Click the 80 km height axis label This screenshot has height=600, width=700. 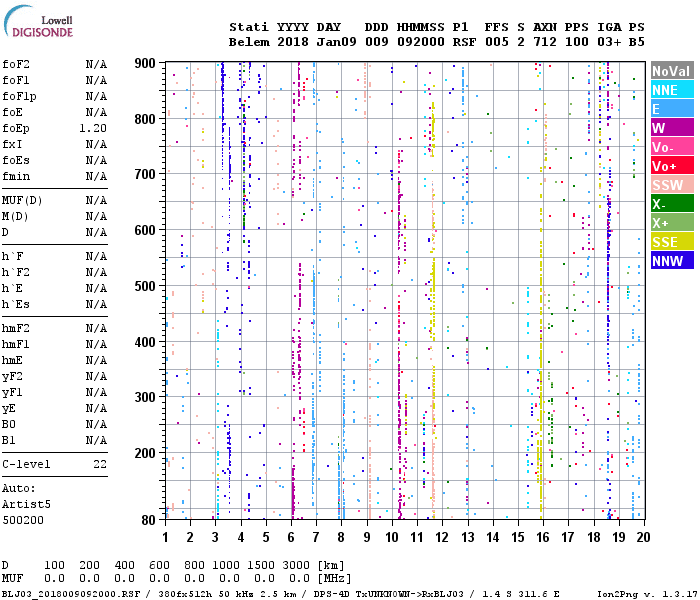click(x=149, y=521)
